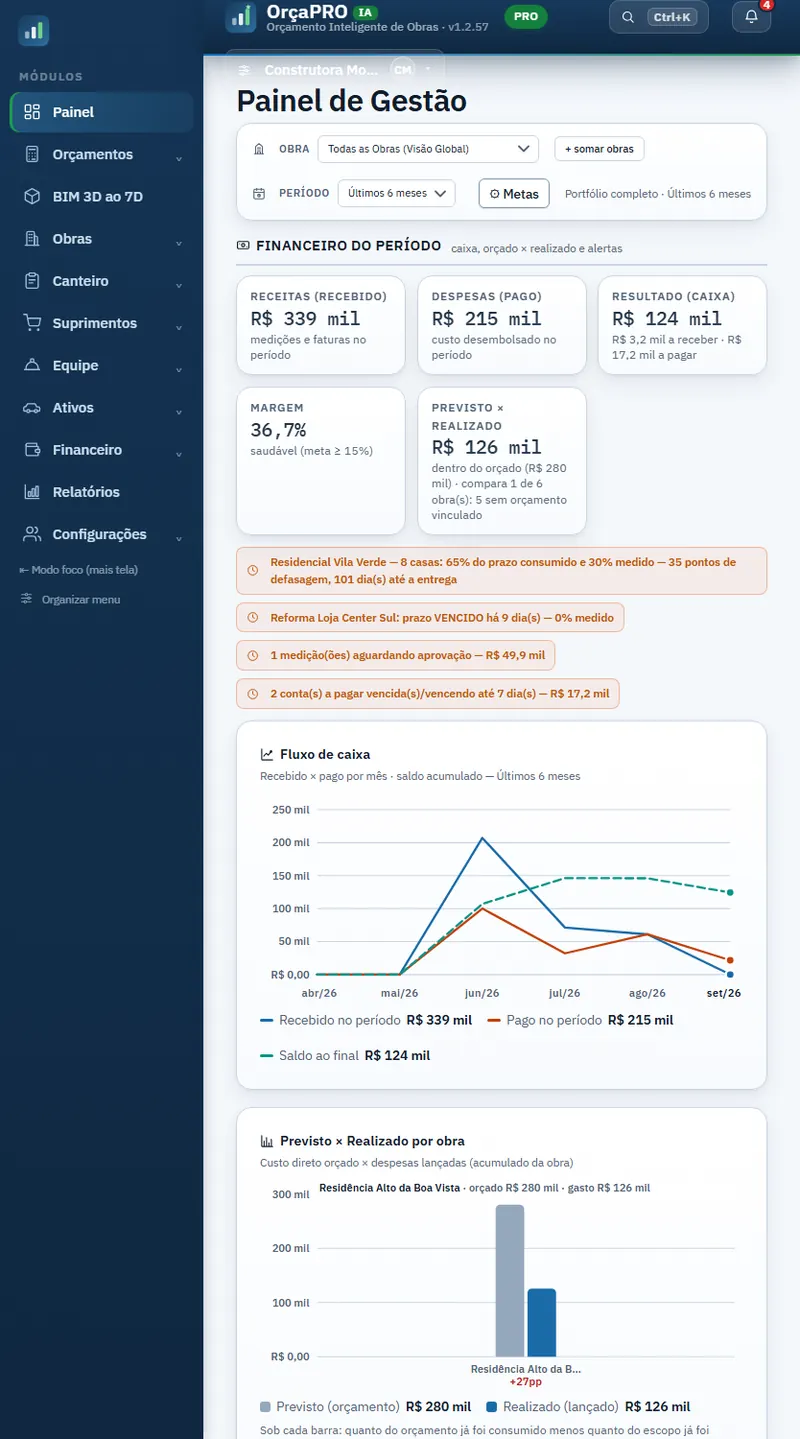Toggle Modo foco (mais tela)
The width and height of the screenshot is (800, 1439).
coord(79,570)
